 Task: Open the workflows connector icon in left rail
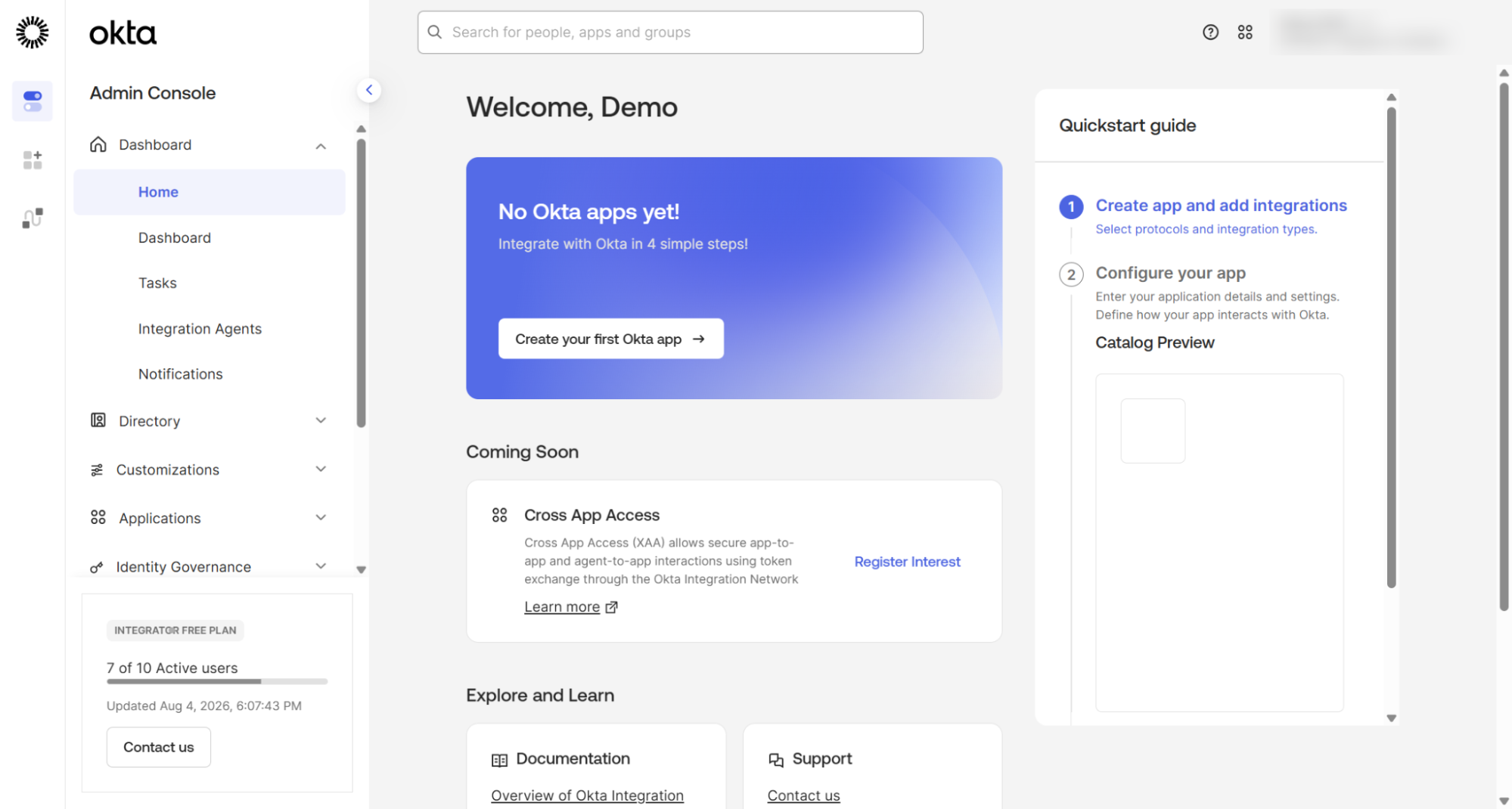[x=33, y=219]
